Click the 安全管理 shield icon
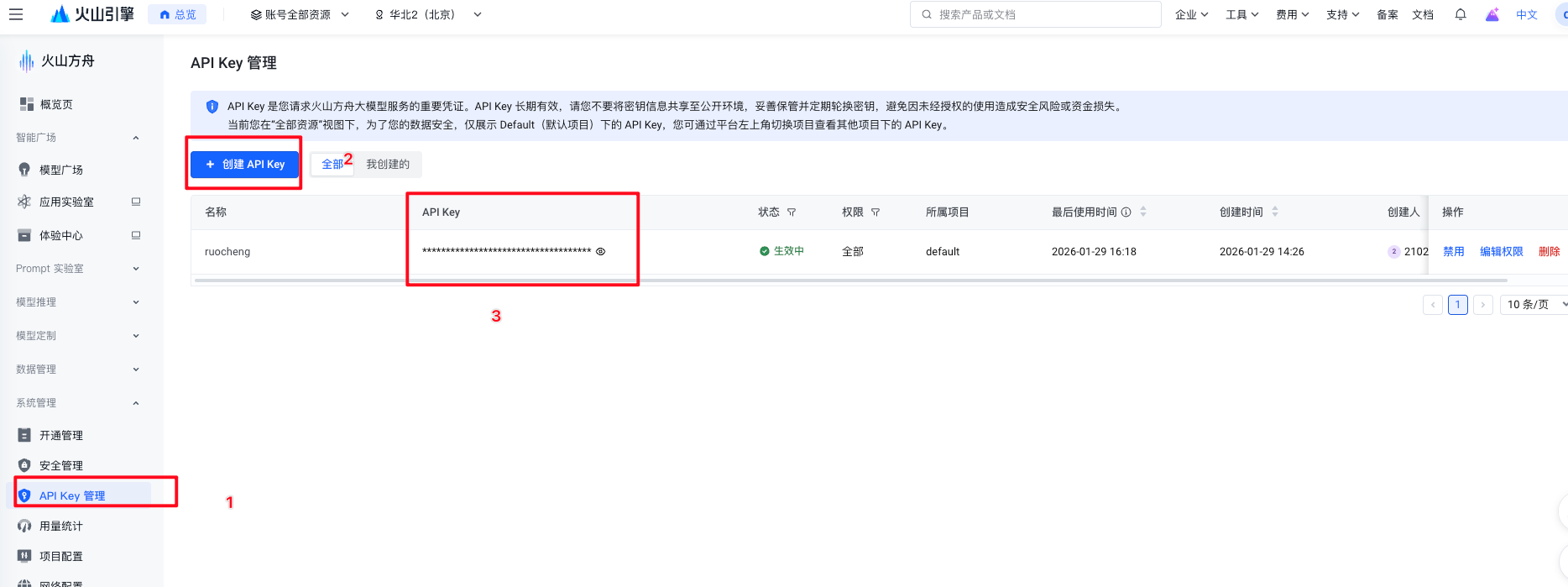Image resolution: width=1568 pixels, height=587 pixels. [24, 465]
